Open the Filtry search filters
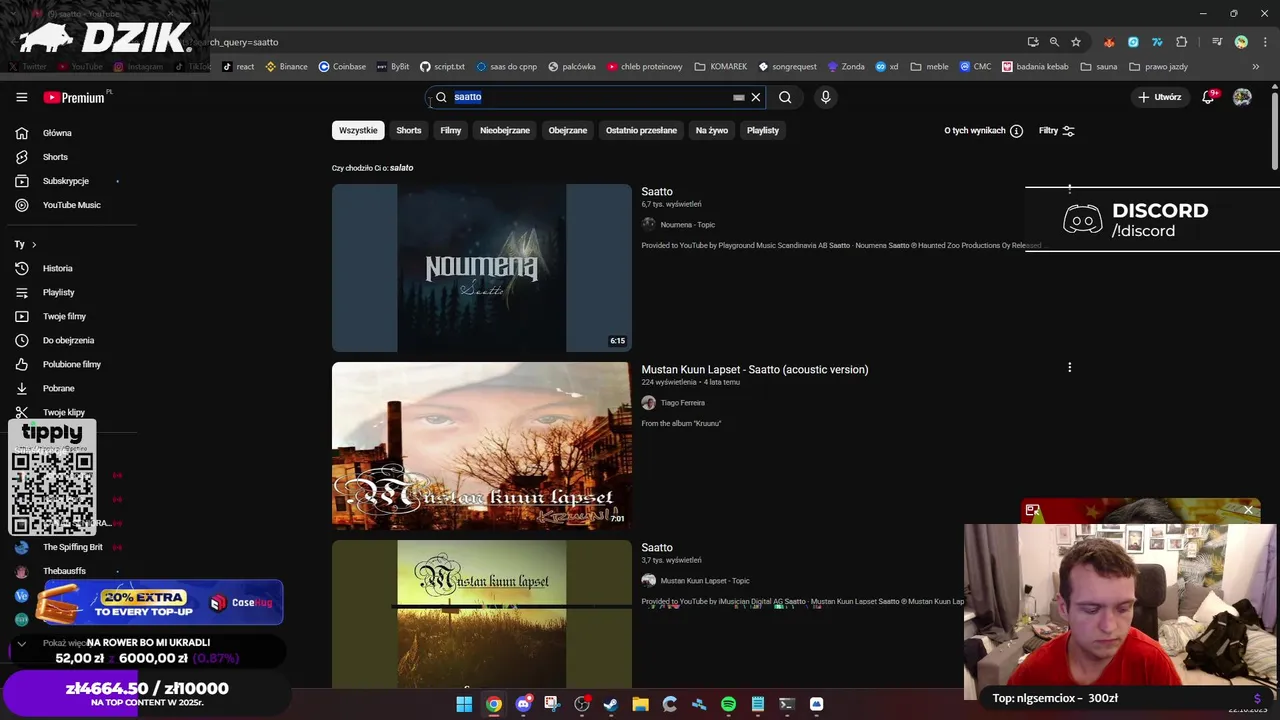This screenshot has height=720, width=1280. point(1057,131)
